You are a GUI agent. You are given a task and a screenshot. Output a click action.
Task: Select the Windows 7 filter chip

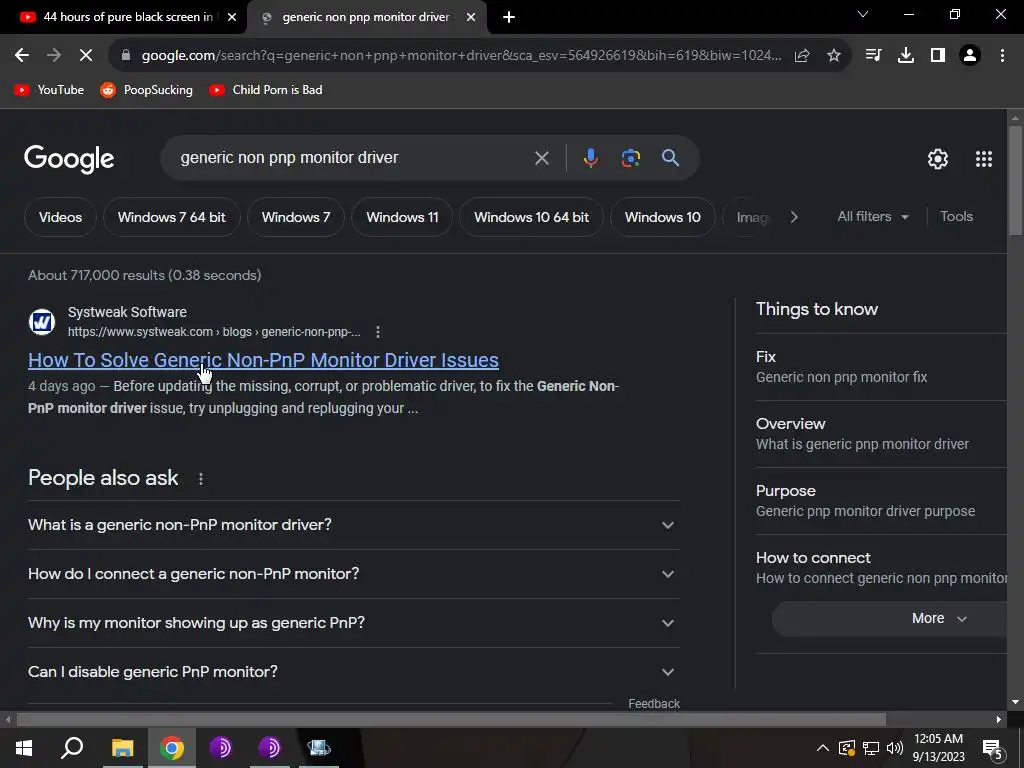[x=296, y=217]
